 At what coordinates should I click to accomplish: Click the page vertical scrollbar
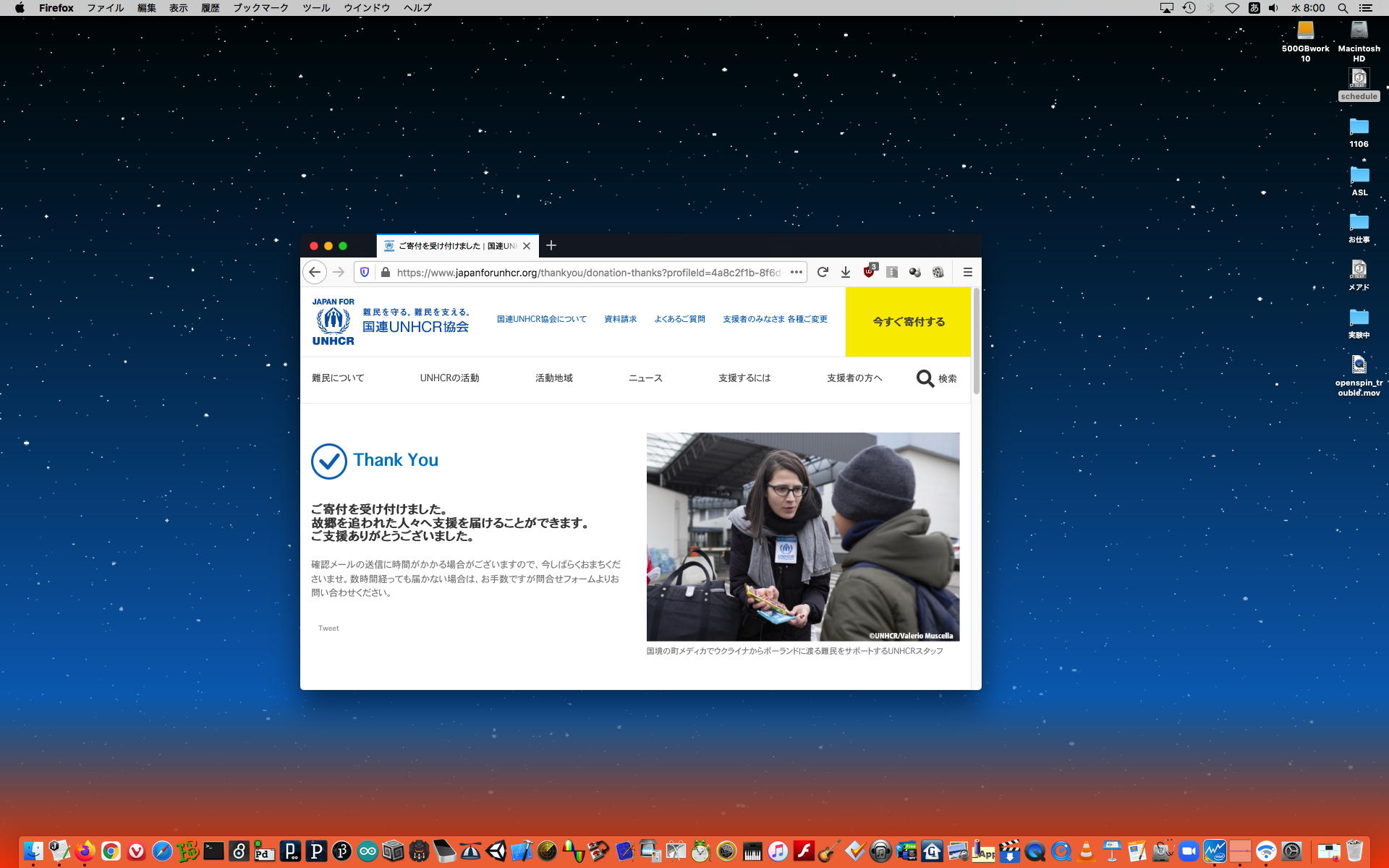(976, 340)
